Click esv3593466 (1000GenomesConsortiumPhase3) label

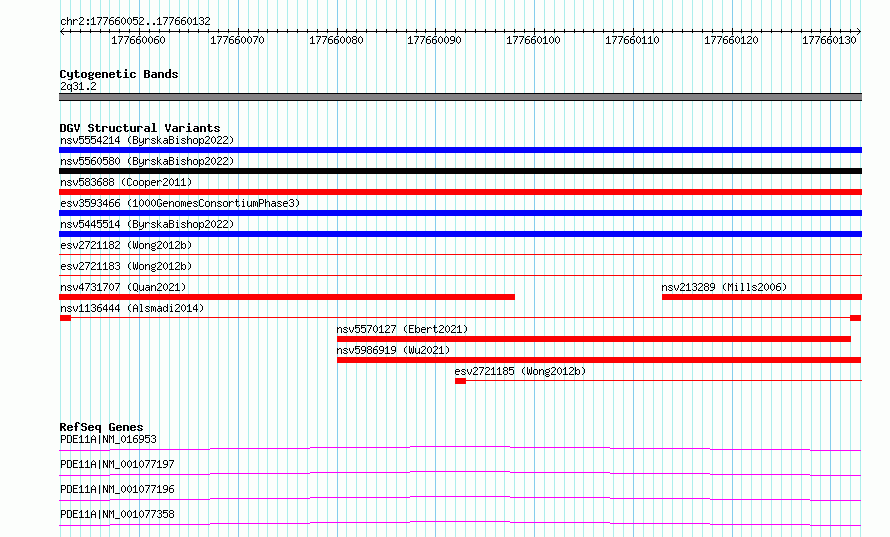point(180,203)
